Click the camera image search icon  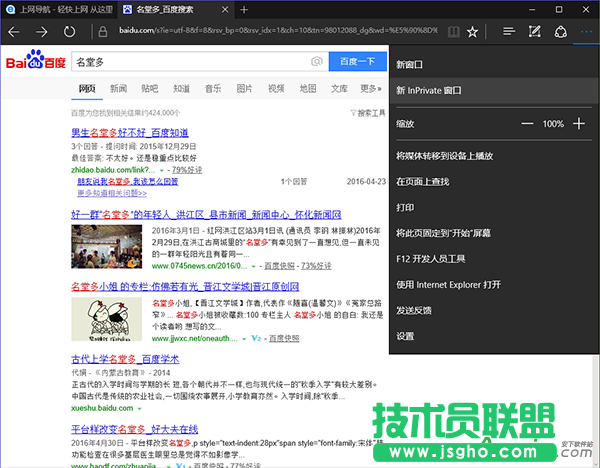pyautogui.click(x=317, y=61)
